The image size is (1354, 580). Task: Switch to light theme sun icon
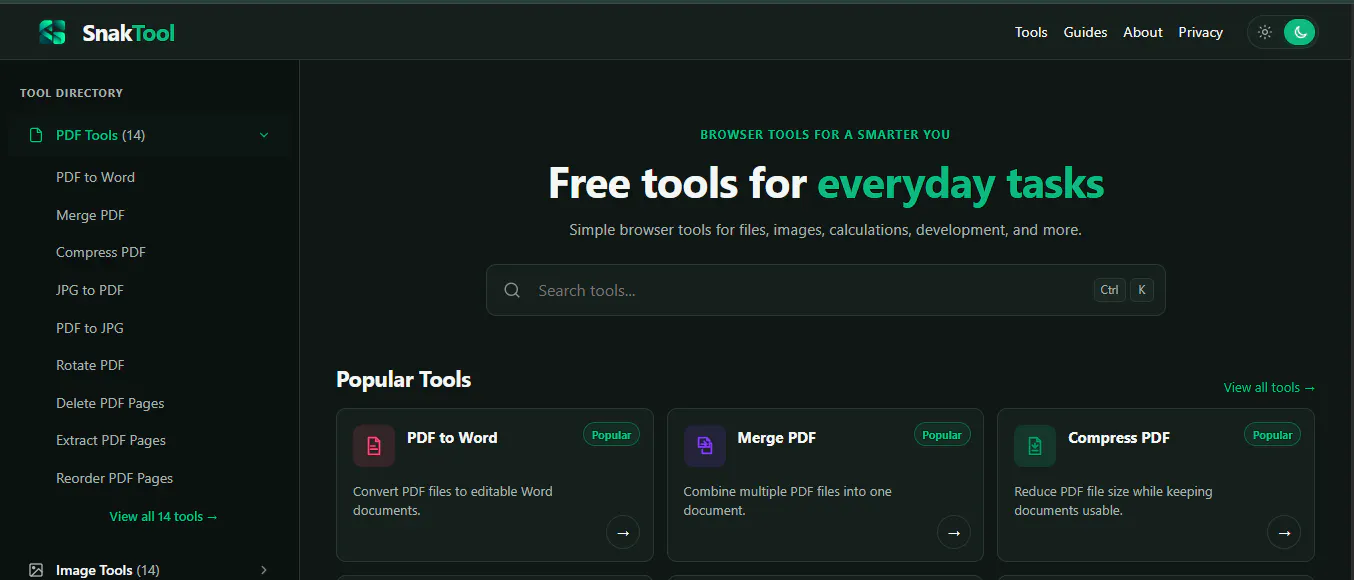(1265, 32)
